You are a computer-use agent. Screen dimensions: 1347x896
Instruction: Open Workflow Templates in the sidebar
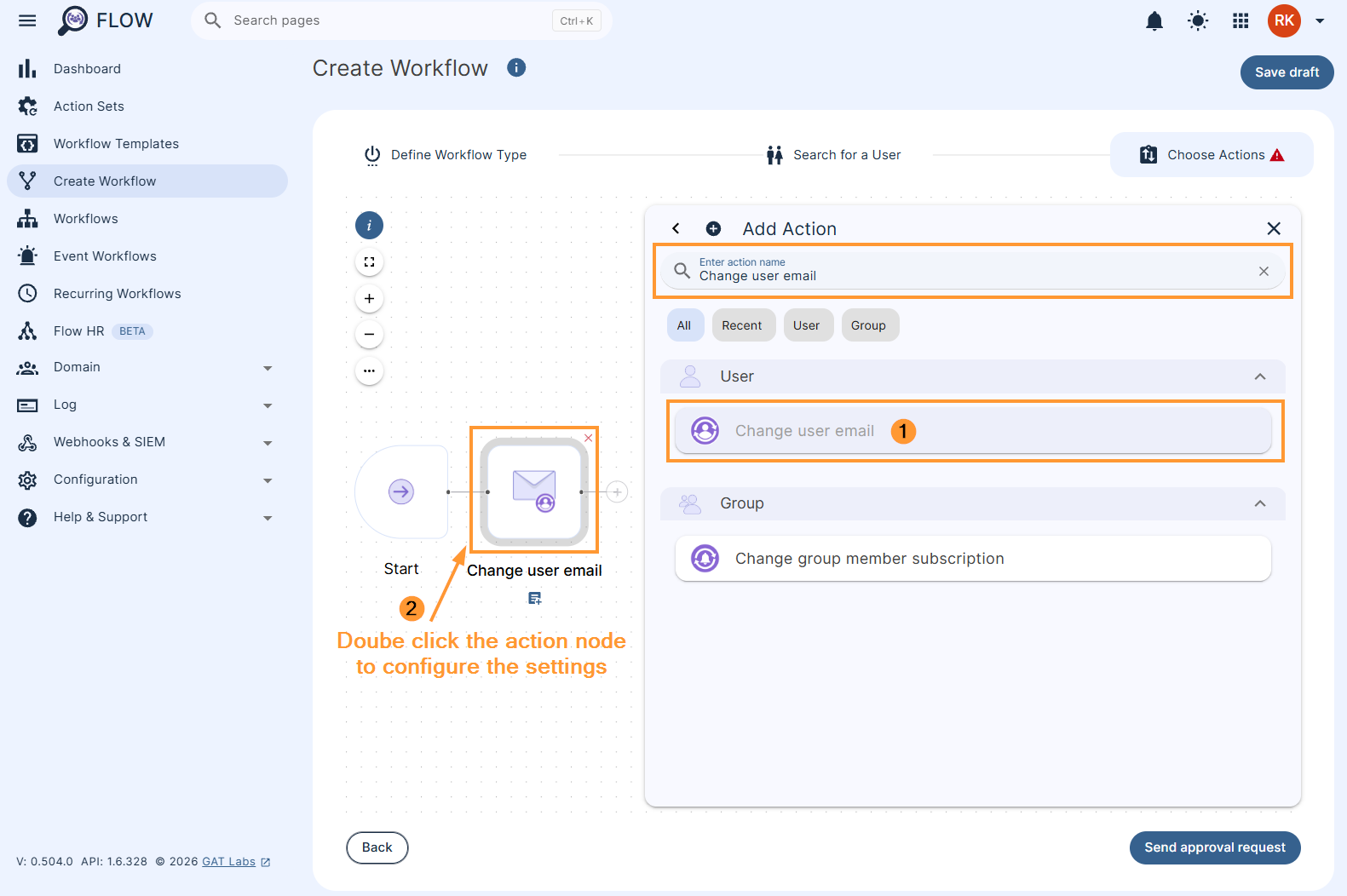pos(147,144)
